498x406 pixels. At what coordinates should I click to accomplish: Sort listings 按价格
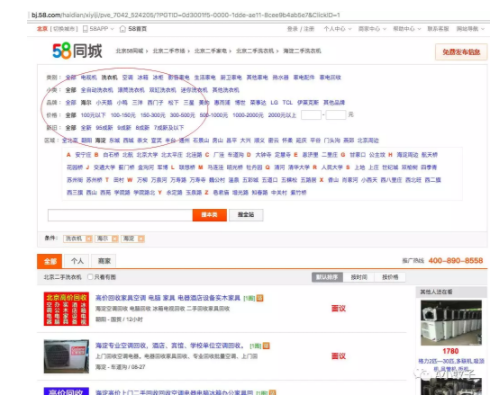[390, 277]
